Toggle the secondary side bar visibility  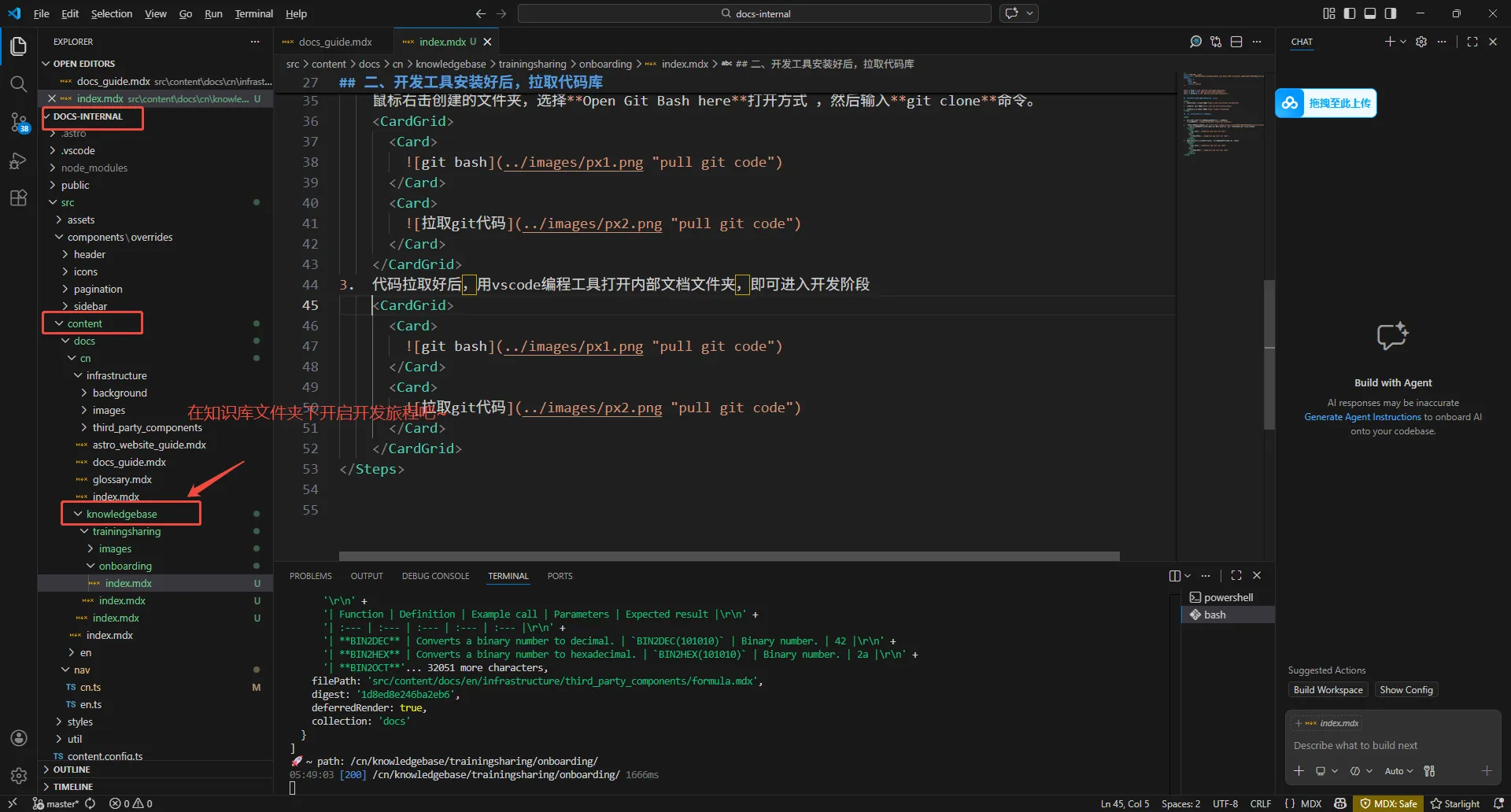1391,13
